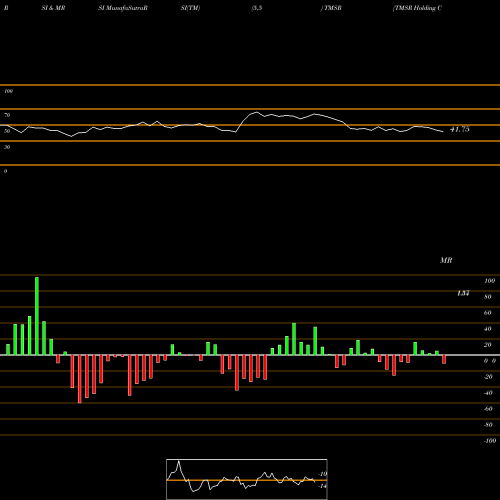Image resolution: width=500 pixels, height=500 pixels.
Task: Click the MR panel title
Action: coord(446,260)
